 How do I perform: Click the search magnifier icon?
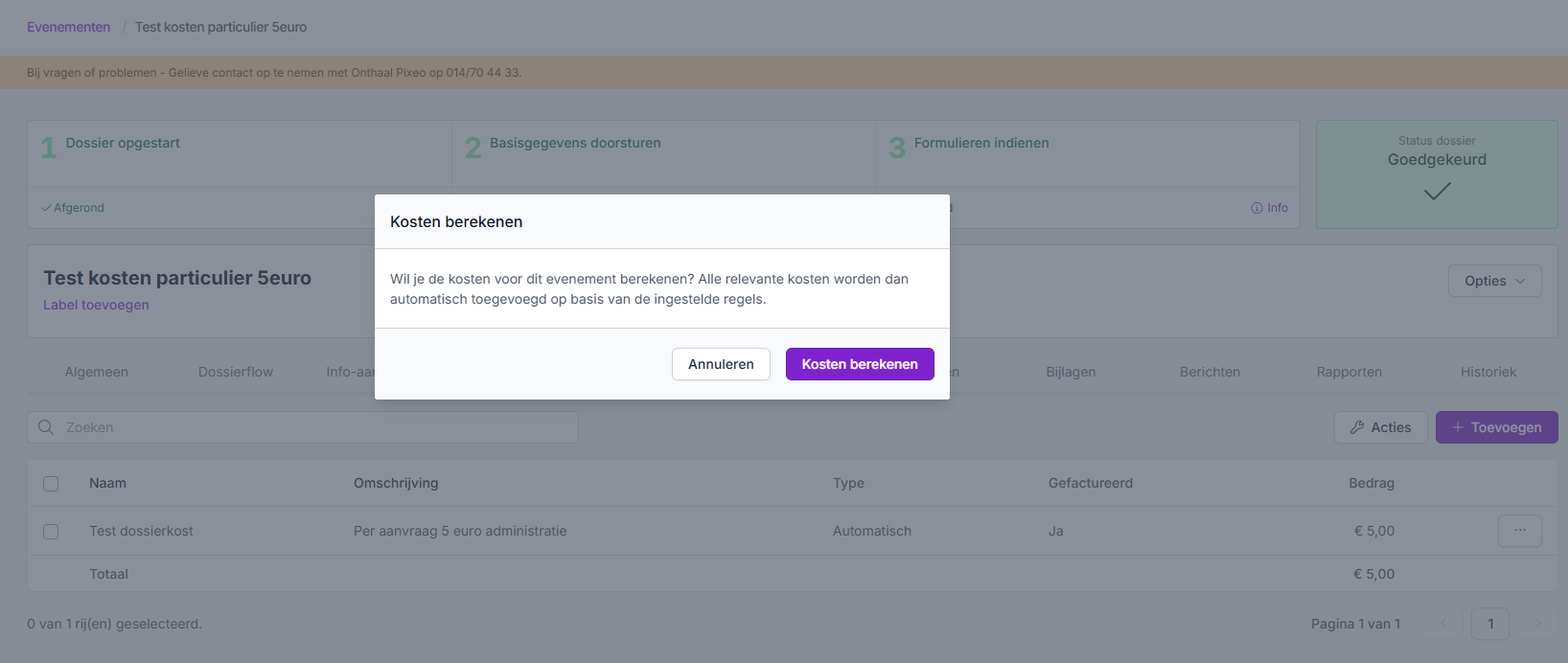(x=46, y=427)
